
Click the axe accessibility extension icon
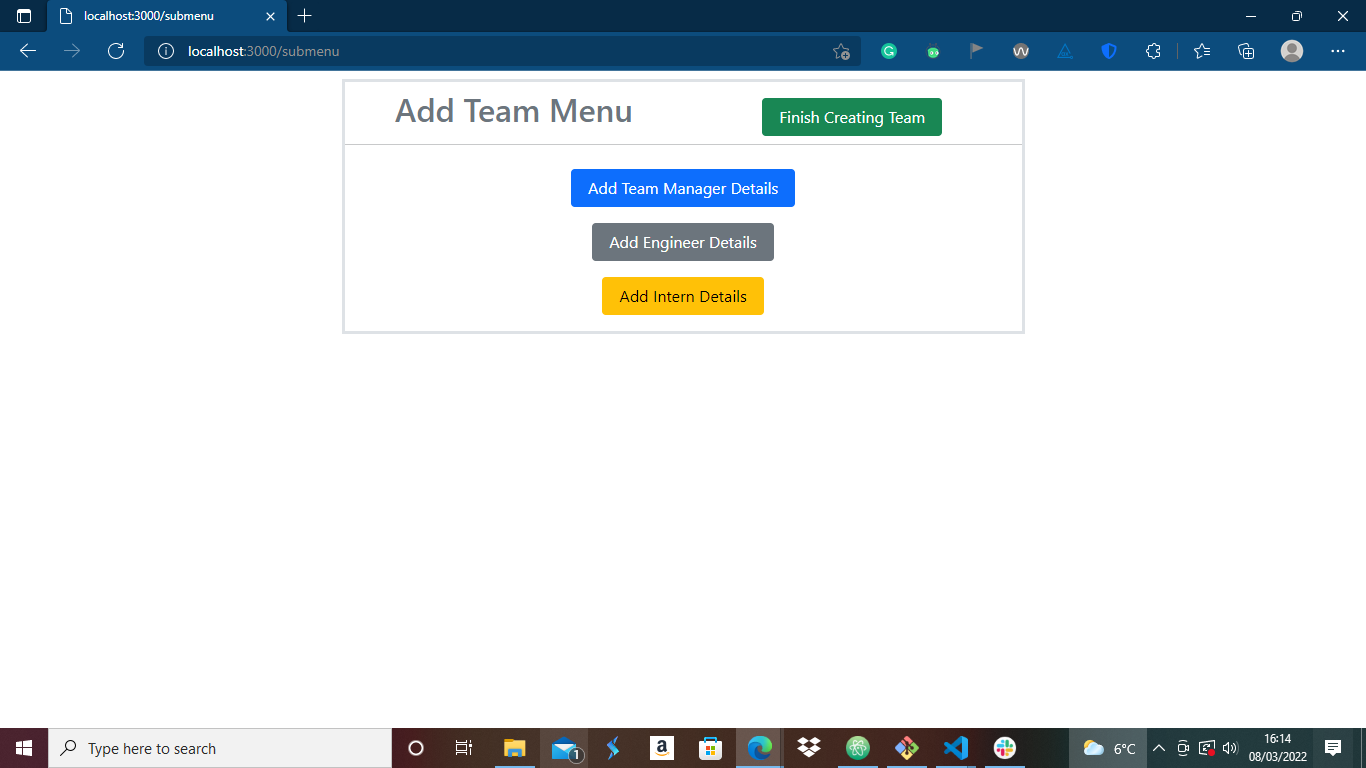[x=1064, y=51]
